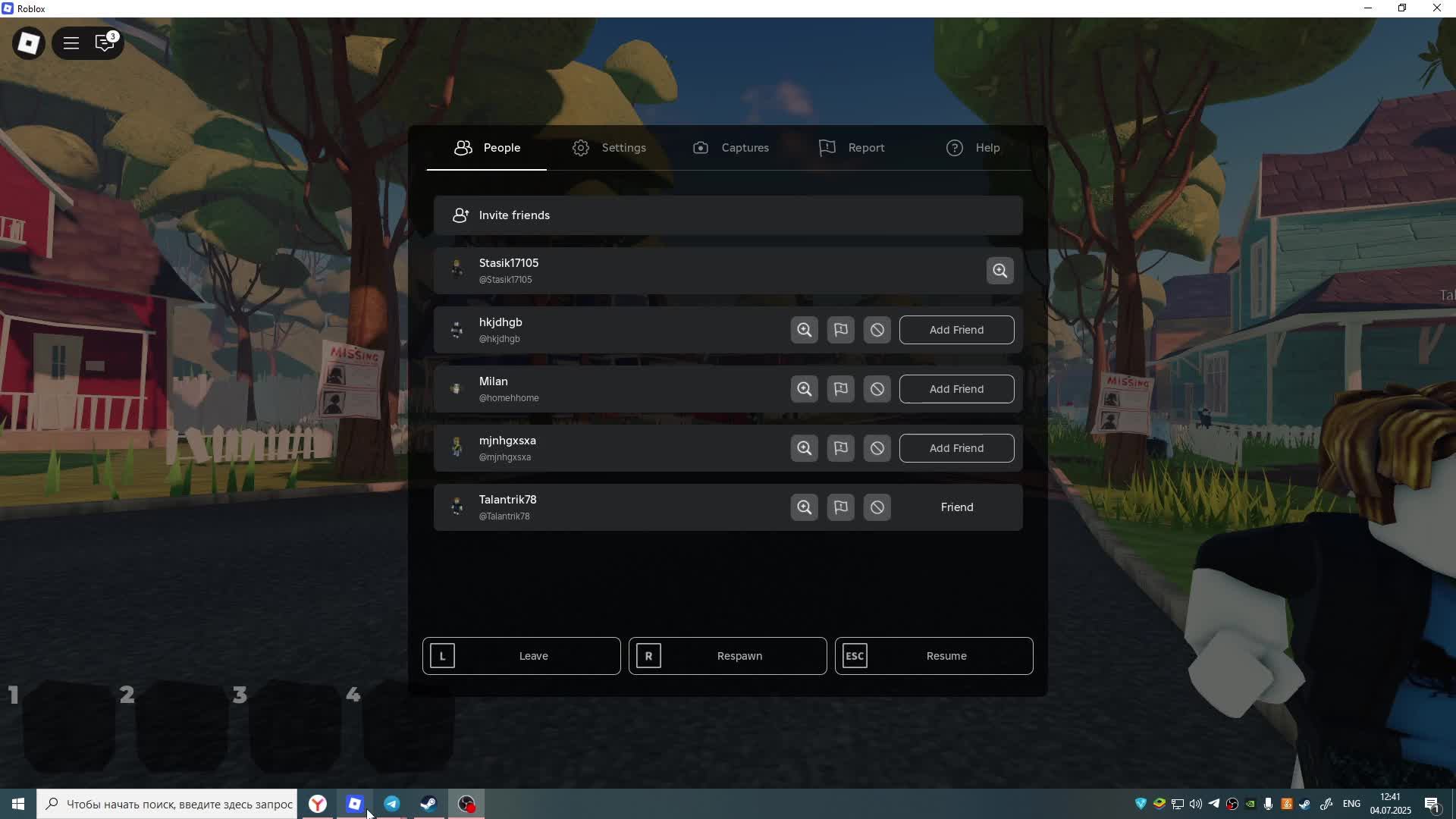This screenshot has height=819, width=1456.
Task: Block player mjnhgxsxa with block icon
Action: tap(877, 448)
